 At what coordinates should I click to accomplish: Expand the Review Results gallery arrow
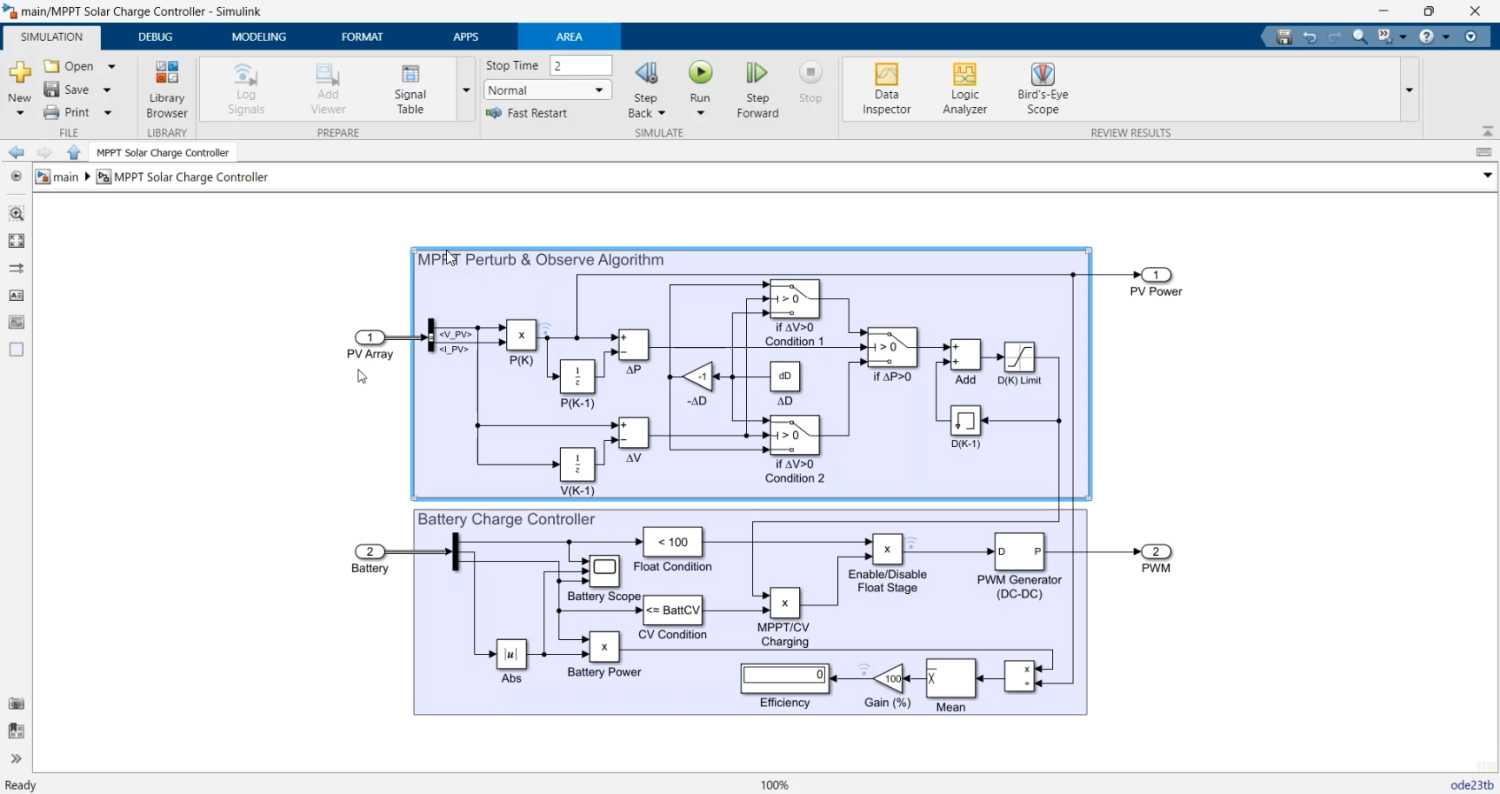coord(1409,90)
